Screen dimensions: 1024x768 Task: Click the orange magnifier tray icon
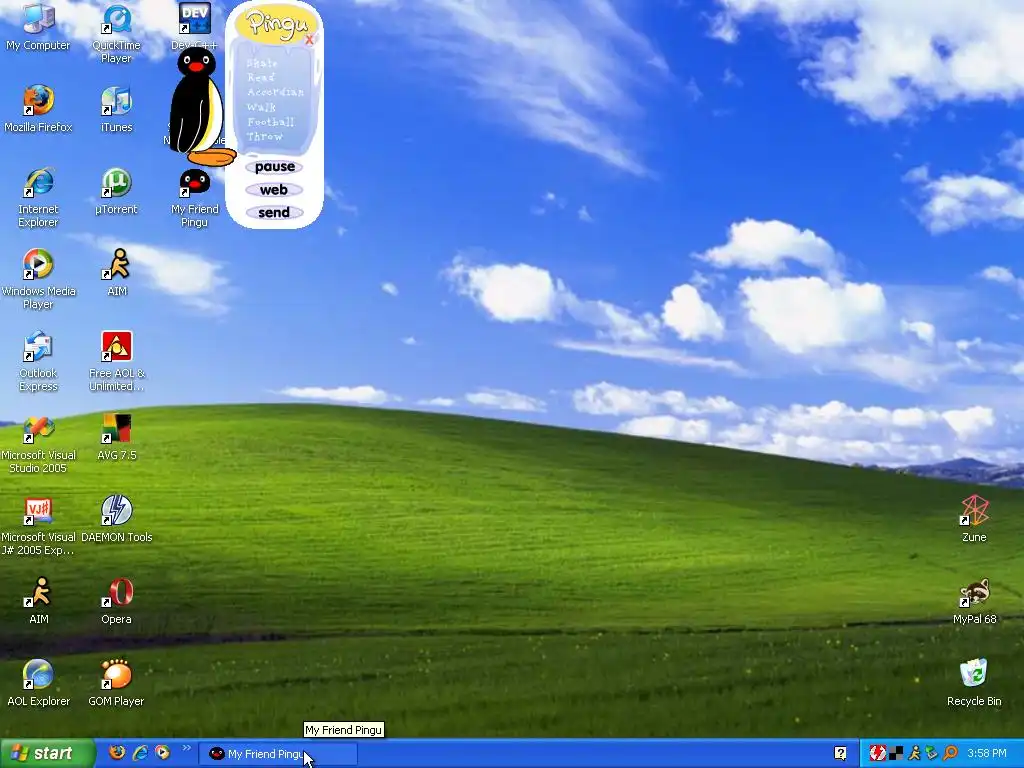[950, 754]
